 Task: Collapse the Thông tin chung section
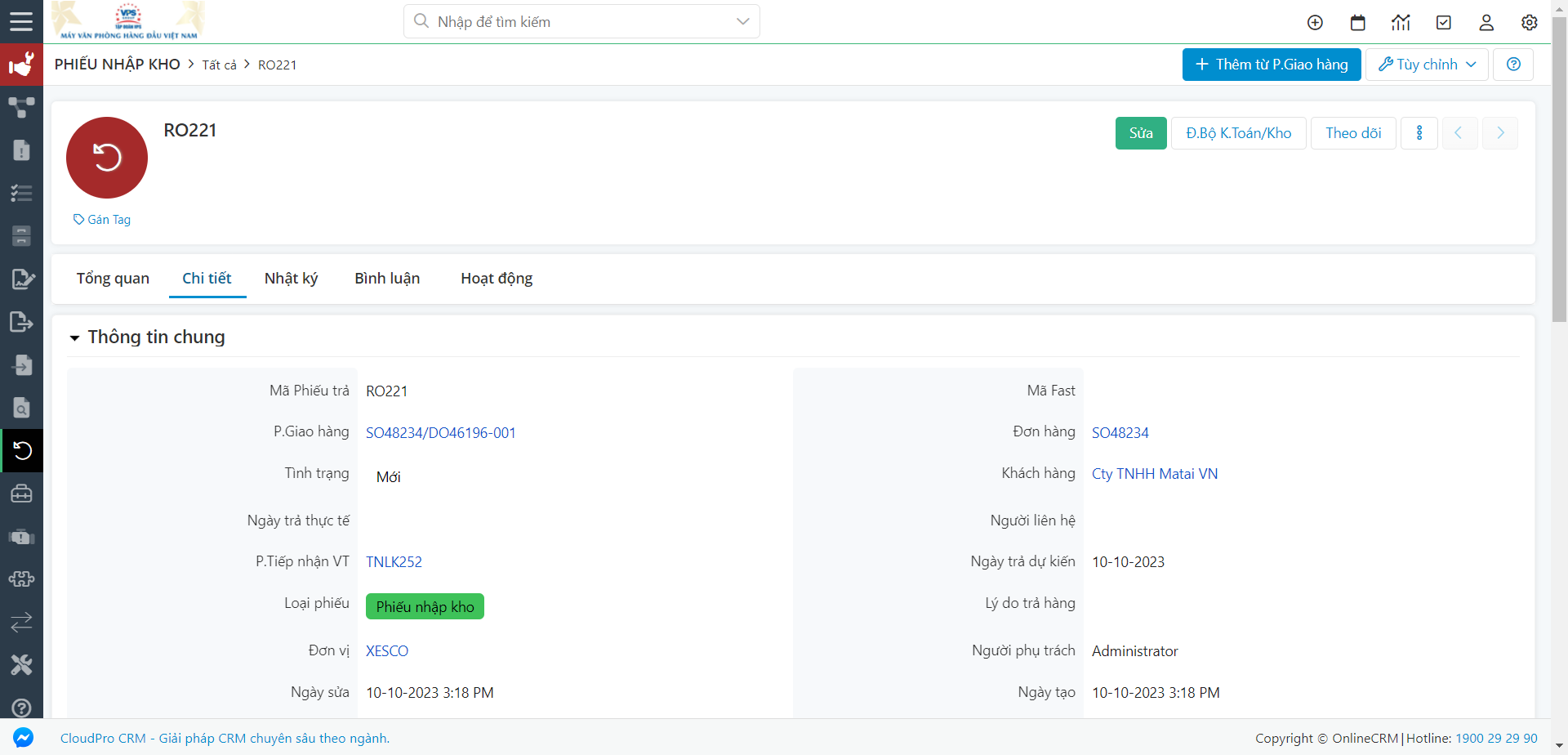(74, 337)
